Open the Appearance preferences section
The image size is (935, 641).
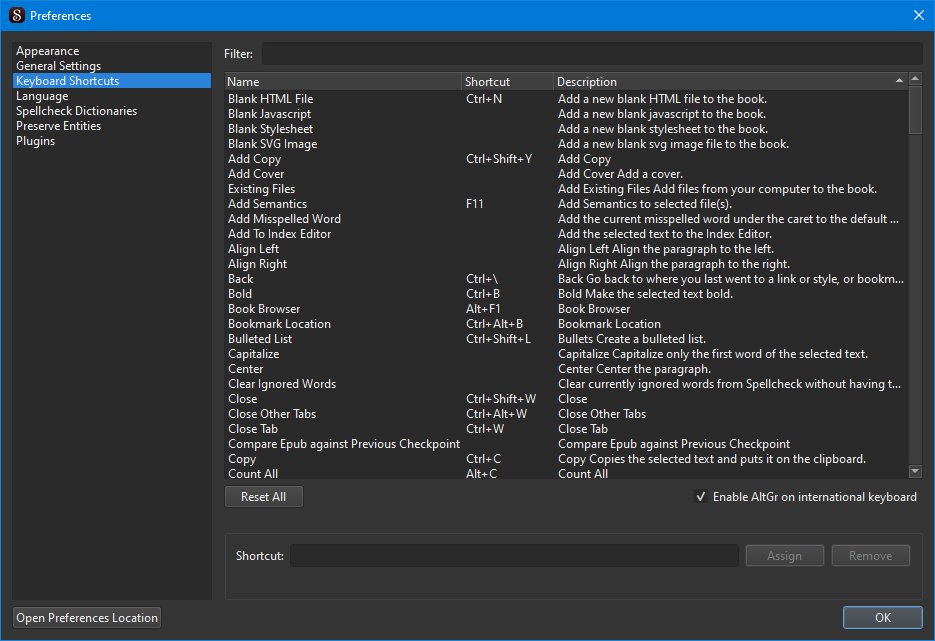point(47,51)
